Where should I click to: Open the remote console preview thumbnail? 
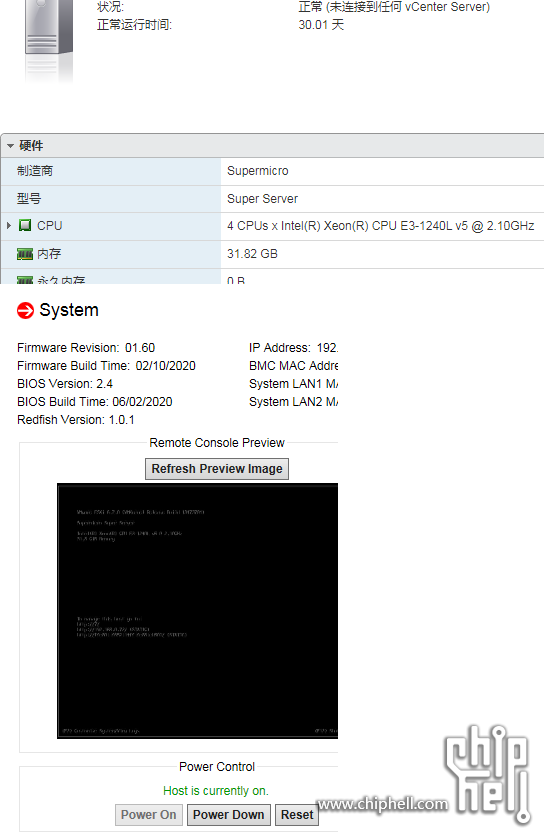tap(197, 611)
